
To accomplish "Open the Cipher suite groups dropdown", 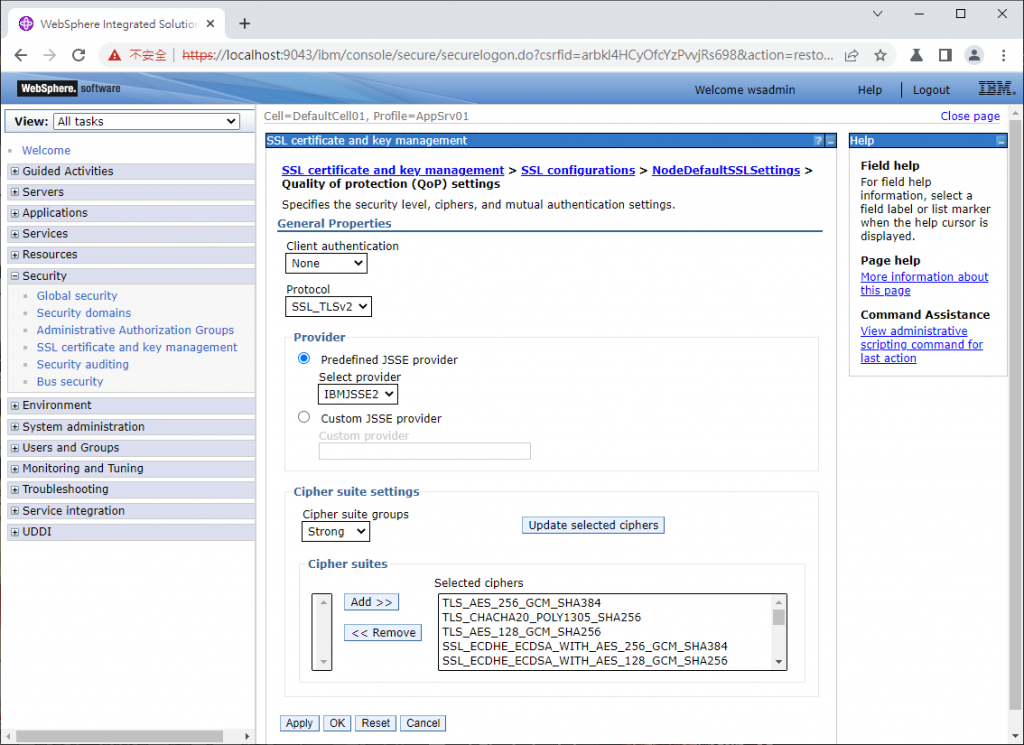I will tap(336, 531).
